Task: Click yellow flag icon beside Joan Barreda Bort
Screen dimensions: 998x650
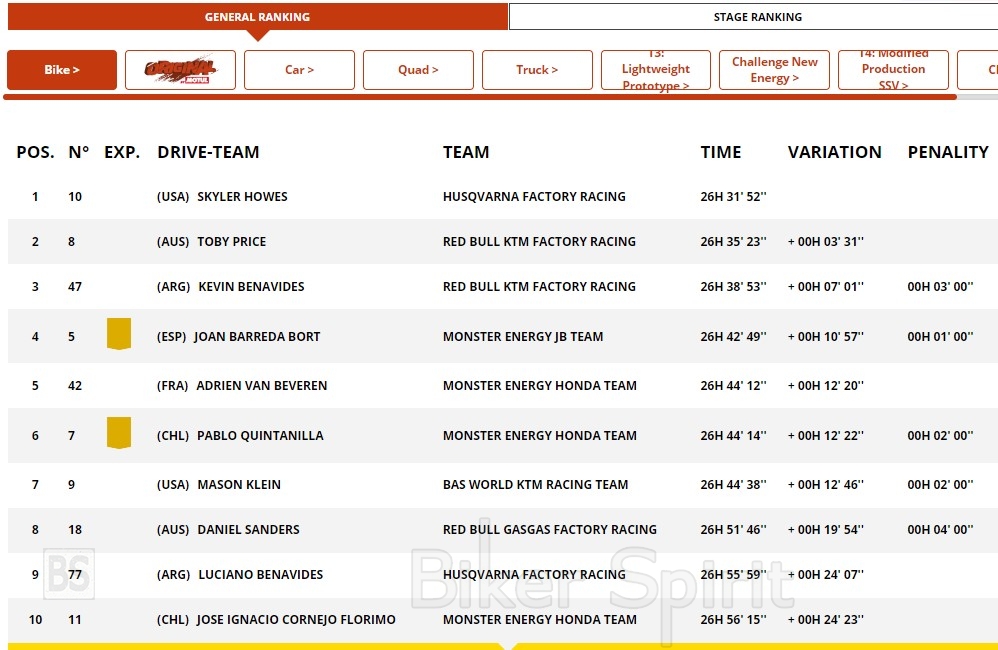Action: (x=119, y=334)
